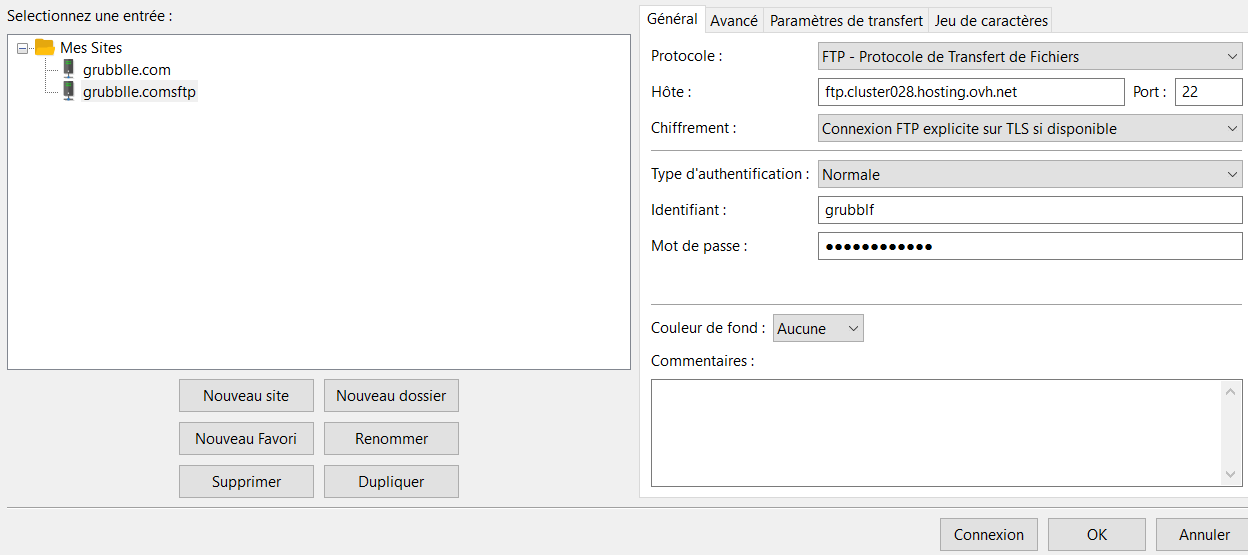Click the Port number field
The width and height of the screenshot is (1248, 555).
(x=1207, y=92)
